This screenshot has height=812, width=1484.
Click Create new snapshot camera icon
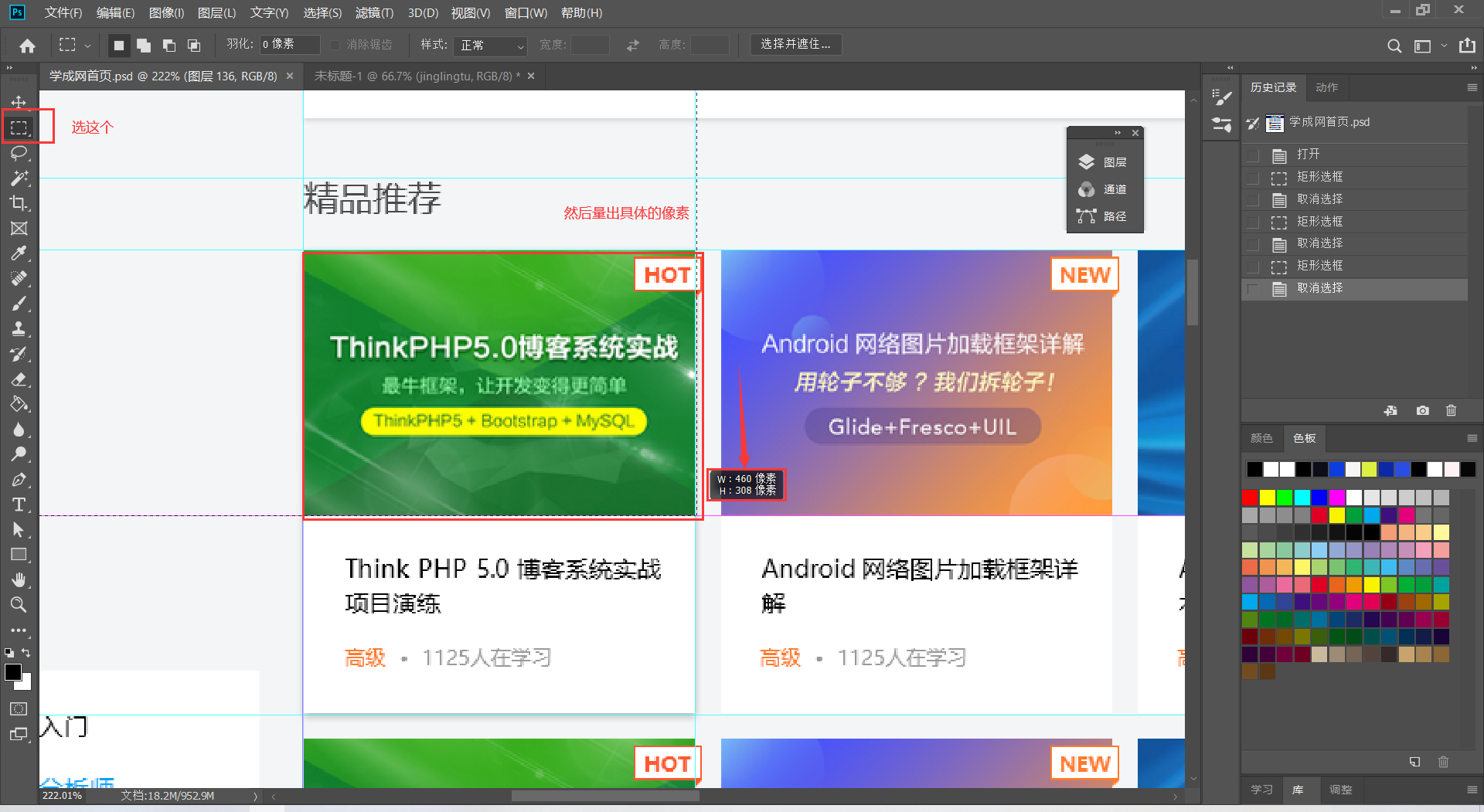pos(1422,411)
